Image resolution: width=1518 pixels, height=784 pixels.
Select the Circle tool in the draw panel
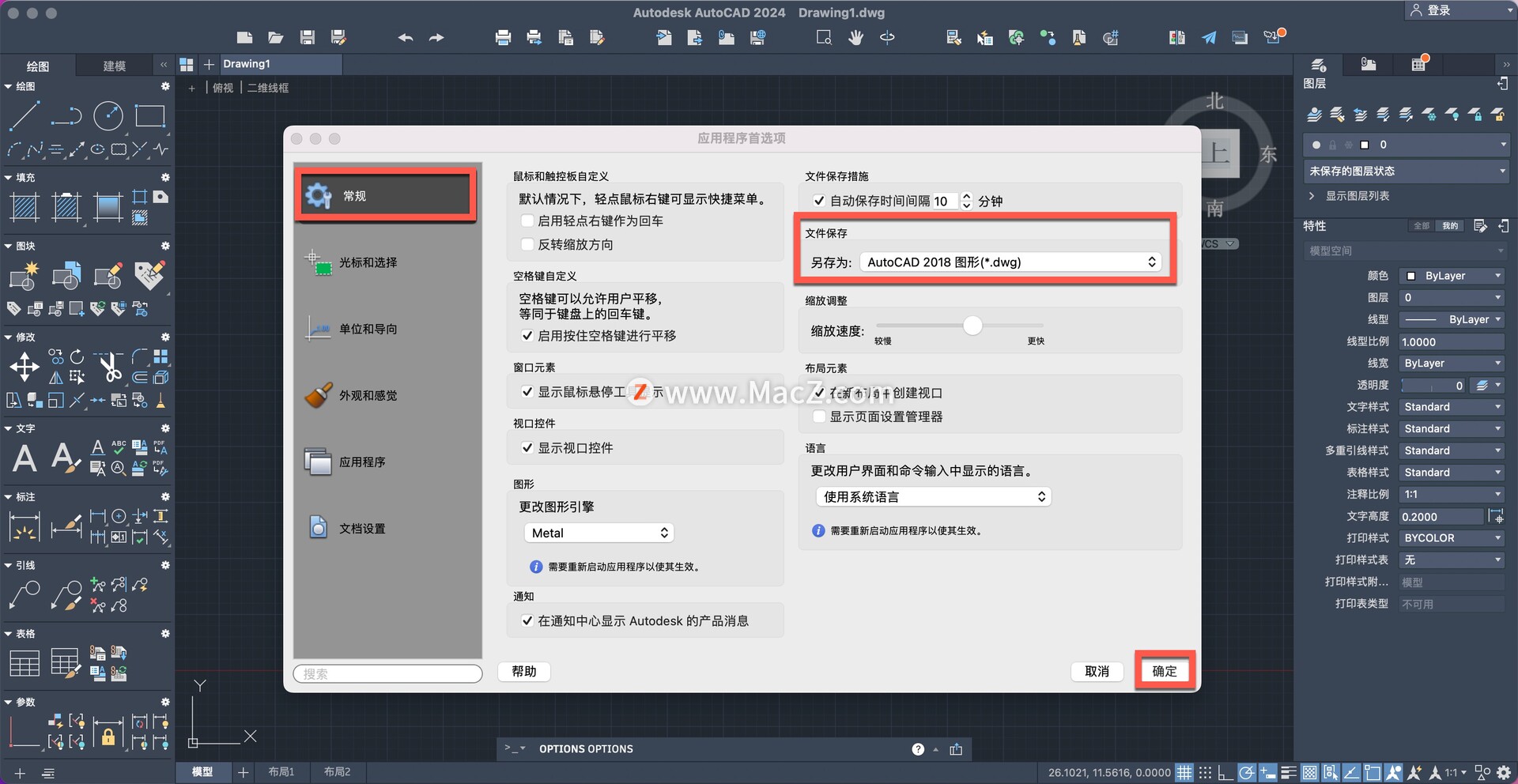(108, 116)
